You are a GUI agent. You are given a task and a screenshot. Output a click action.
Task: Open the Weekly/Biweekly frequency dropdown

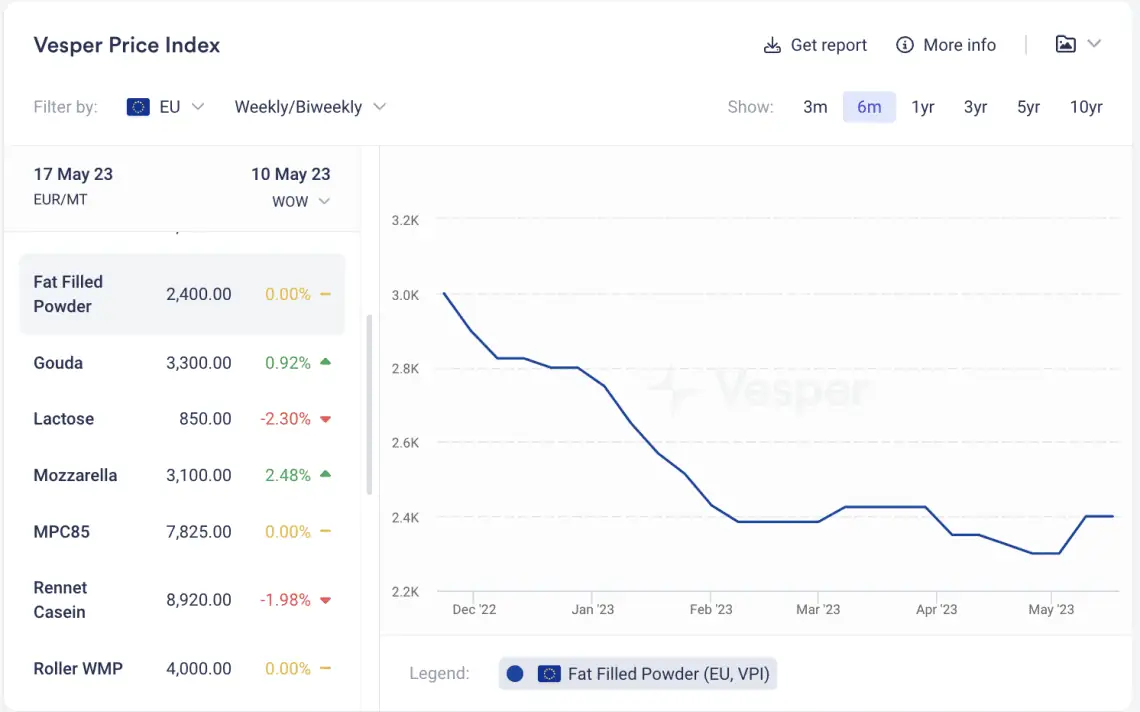coord(310,107)
